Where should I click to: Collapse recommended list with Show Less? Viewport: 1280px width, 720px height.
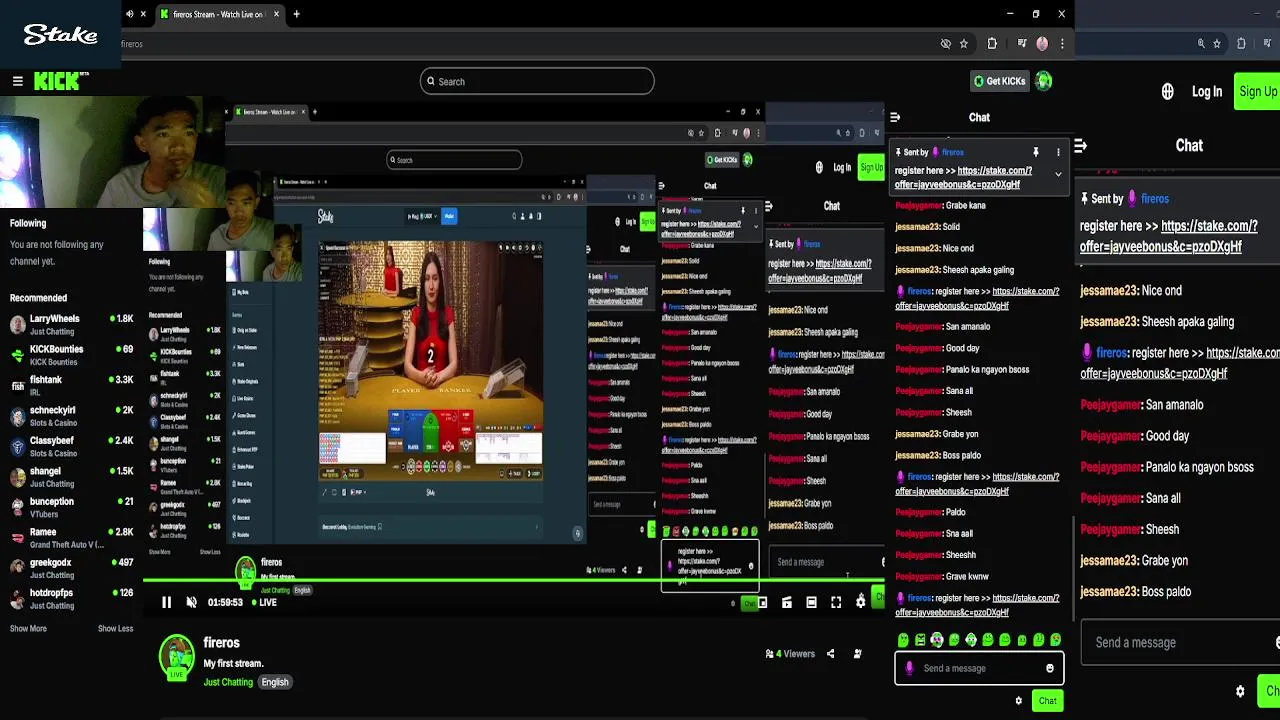[x=115, y=629]
